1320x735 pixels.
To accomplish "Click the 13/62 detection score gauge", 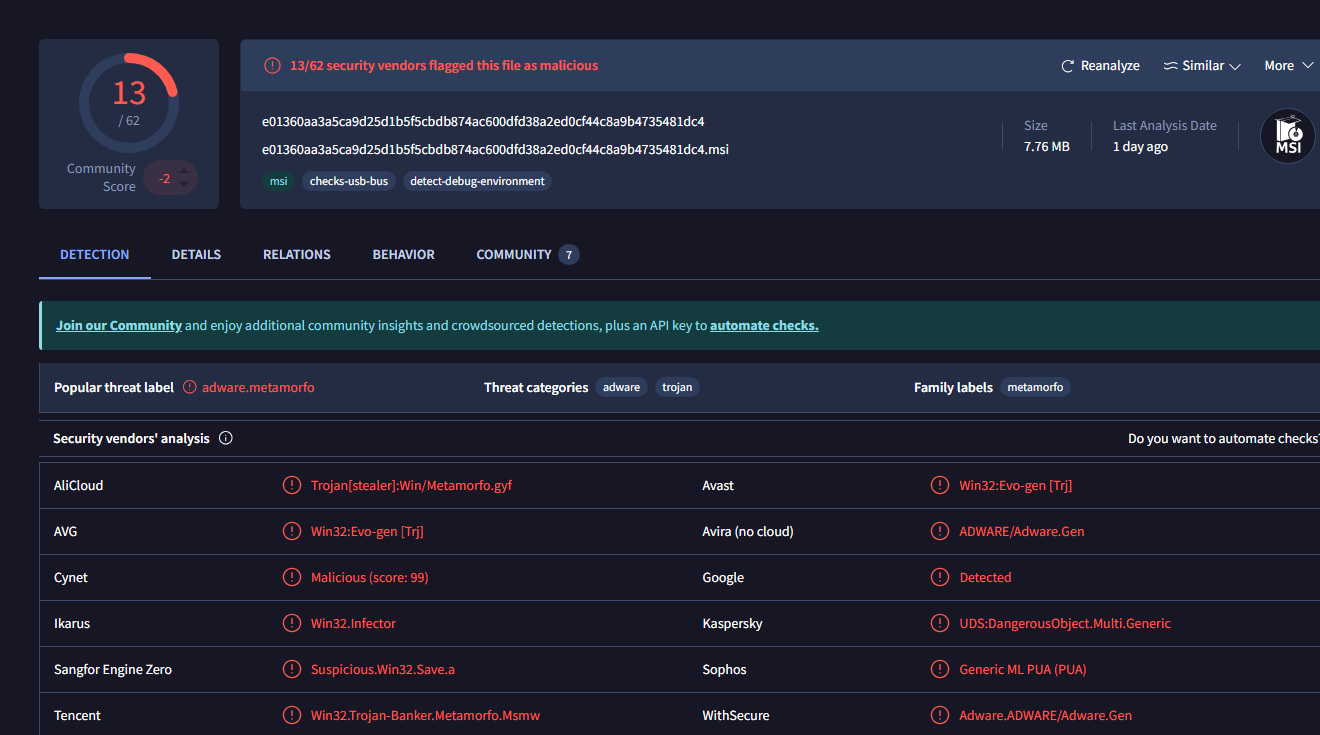I will [x=129, y=102].
